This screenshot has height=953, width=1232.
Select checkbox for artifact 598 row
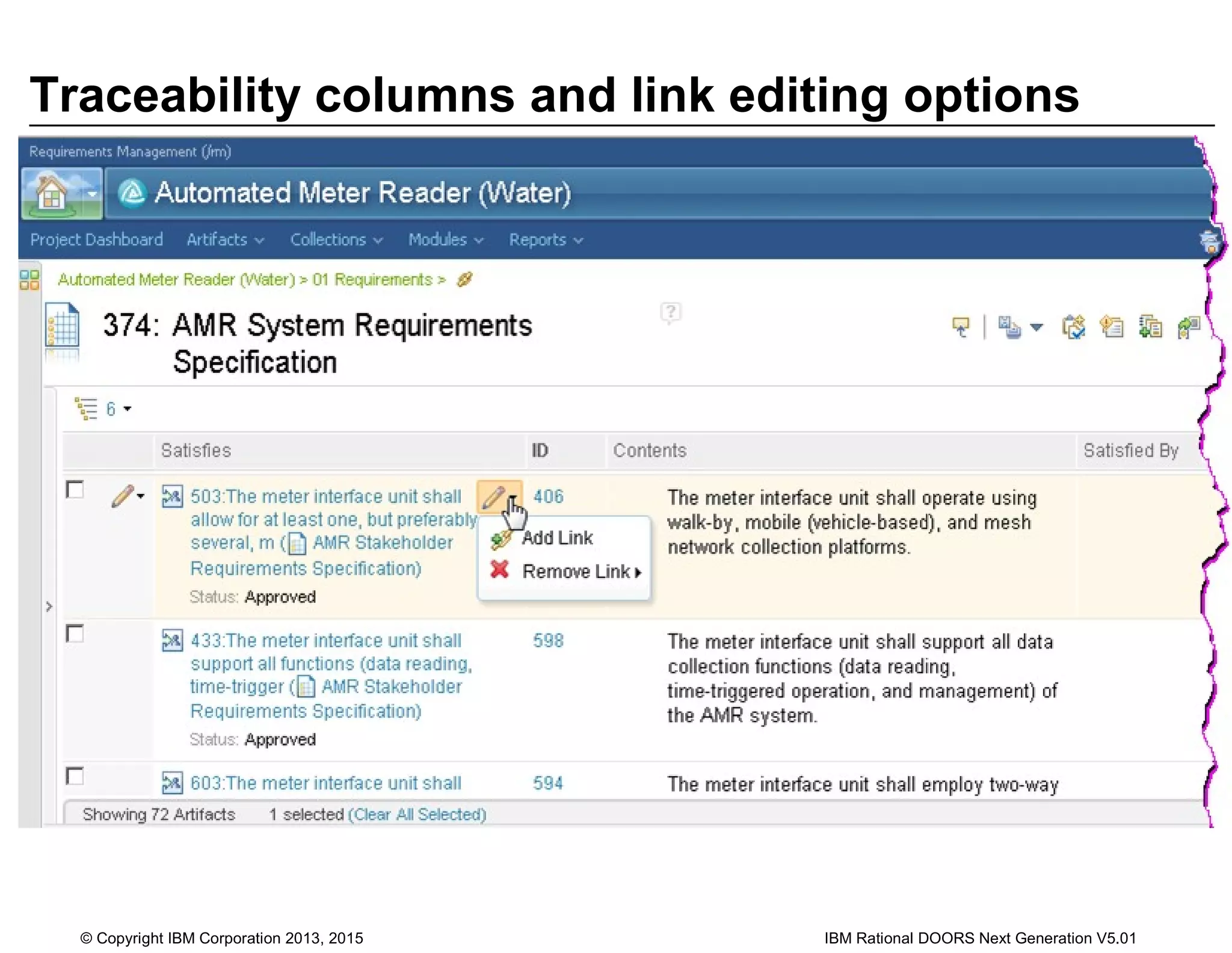coord(75,634)
